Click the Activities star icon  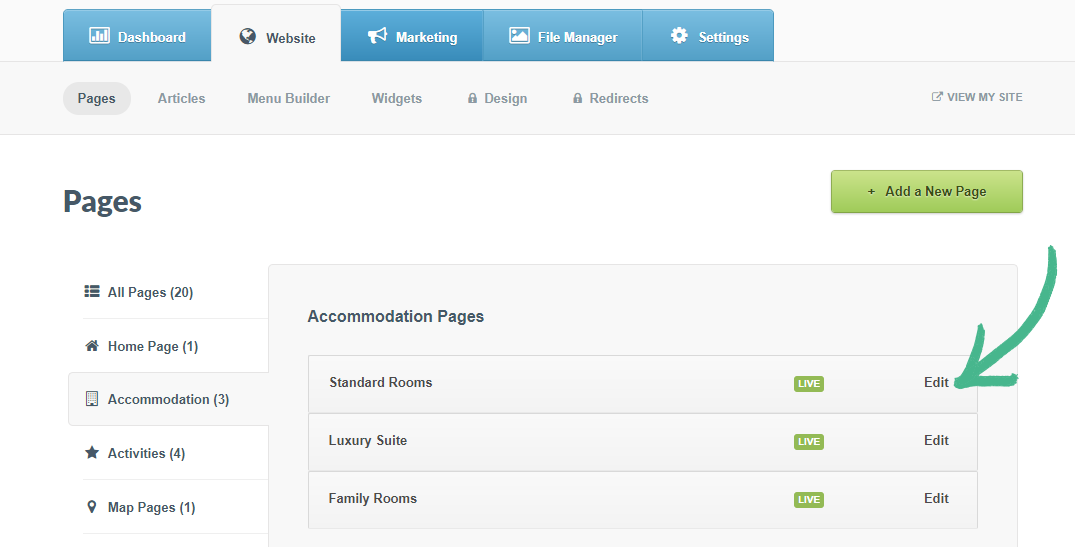(92, 453)
